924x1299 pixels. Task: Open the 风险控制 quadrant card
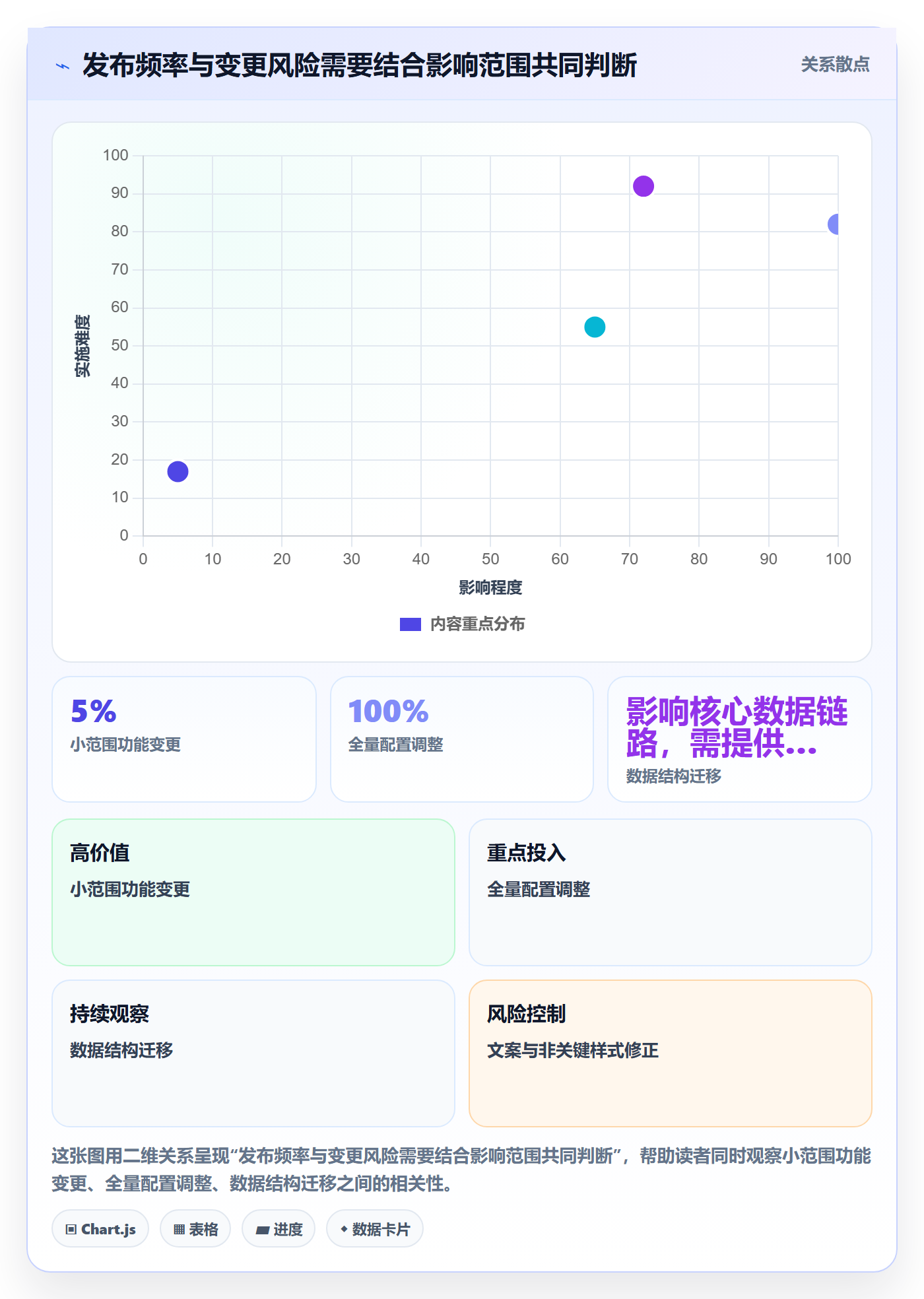click(x=670, y=1053)
